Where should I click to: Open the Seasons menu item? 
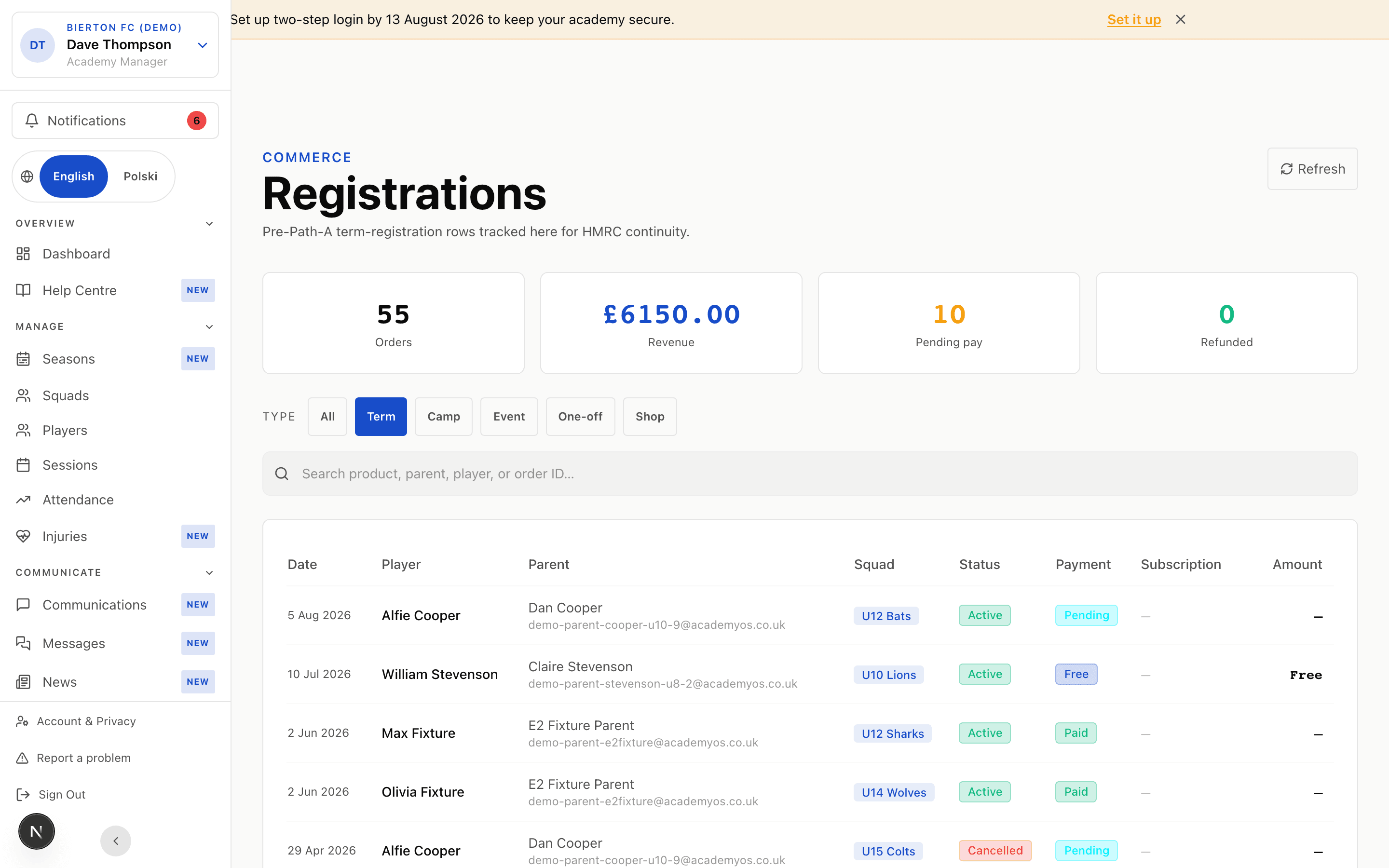click(x=115, y=359)
